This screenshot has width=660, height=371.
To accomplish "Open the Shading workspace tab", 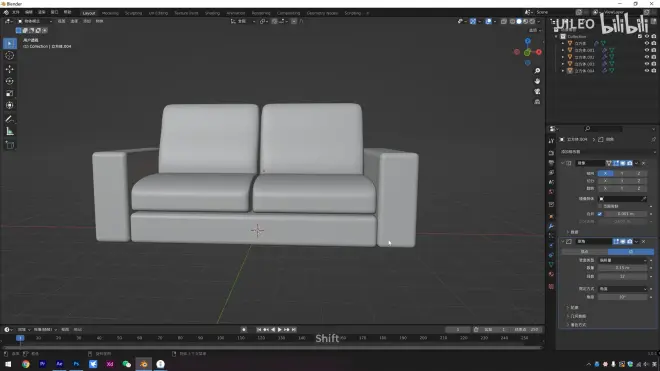I will (x=212, y=13).
